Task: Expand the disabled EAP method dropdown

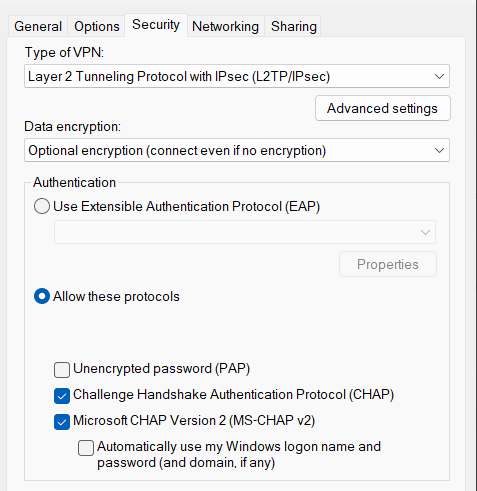Action: pos(425,232)
